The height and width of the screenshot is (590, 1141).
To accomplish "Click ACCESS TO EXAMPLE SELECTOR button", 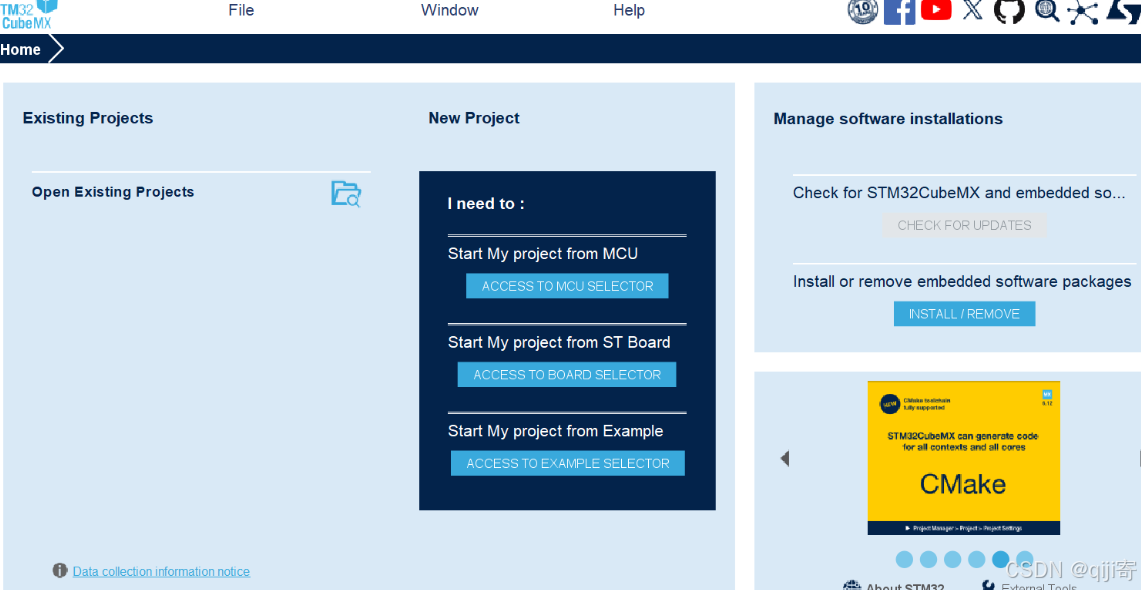I will (568, 463).
